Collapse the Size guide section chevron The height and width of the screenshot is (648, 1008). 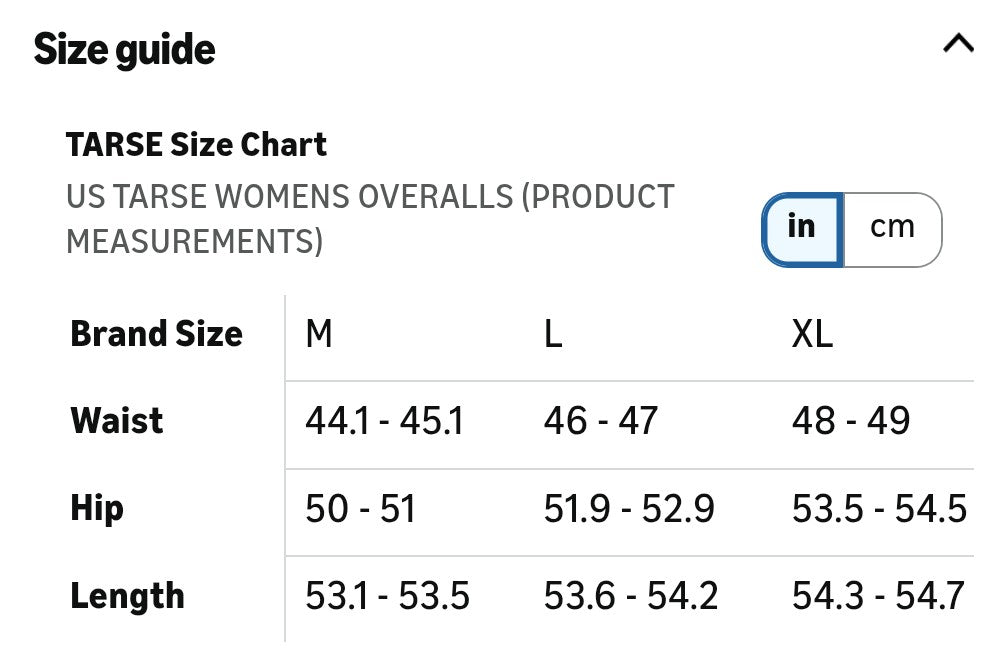tap(958, 44)
